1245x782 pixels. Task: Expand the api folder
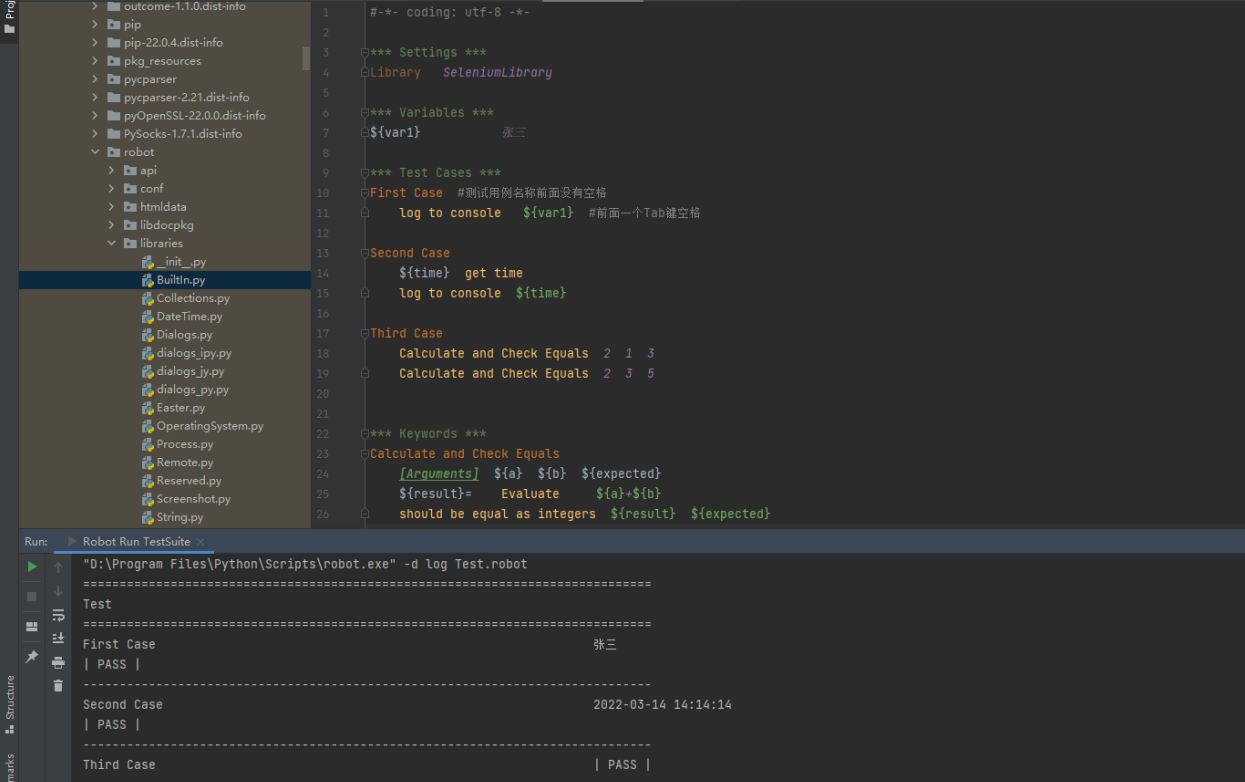pos(112,170)
